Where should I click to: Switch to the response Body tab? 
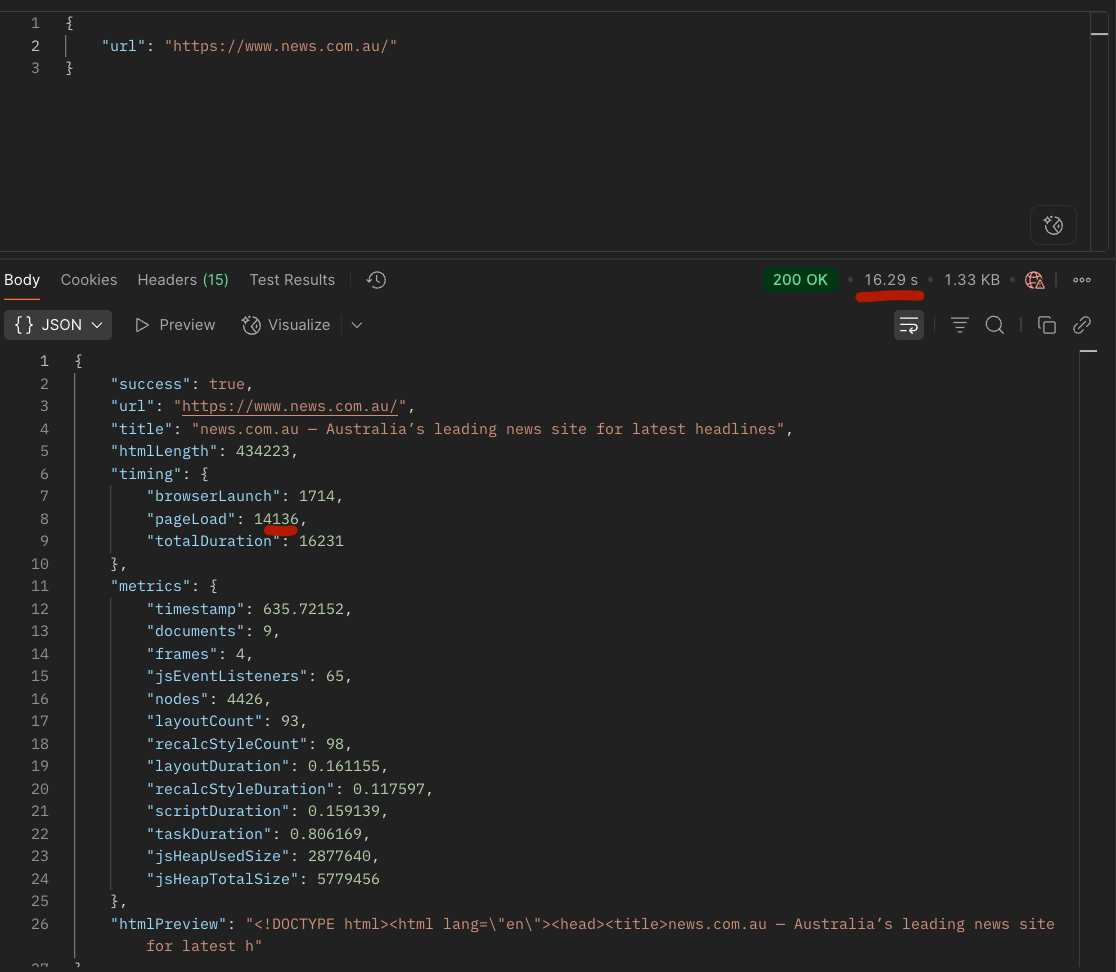[22, 280]
